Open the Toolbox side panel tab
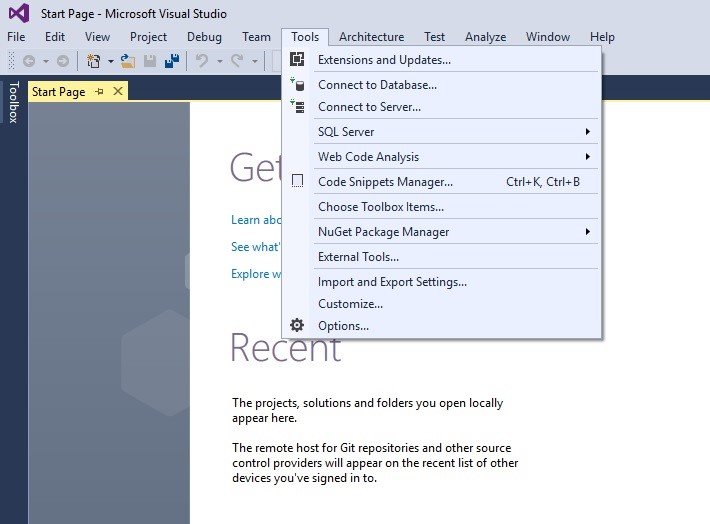710x524 pixels. point(14,102)
